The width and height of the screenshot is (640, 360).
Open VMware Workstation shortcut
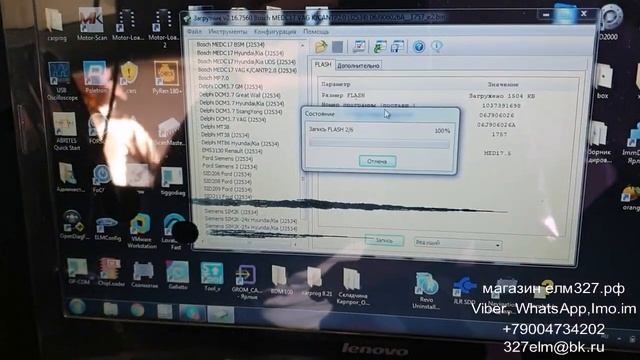pyautogui.click(x=141, y=231)
